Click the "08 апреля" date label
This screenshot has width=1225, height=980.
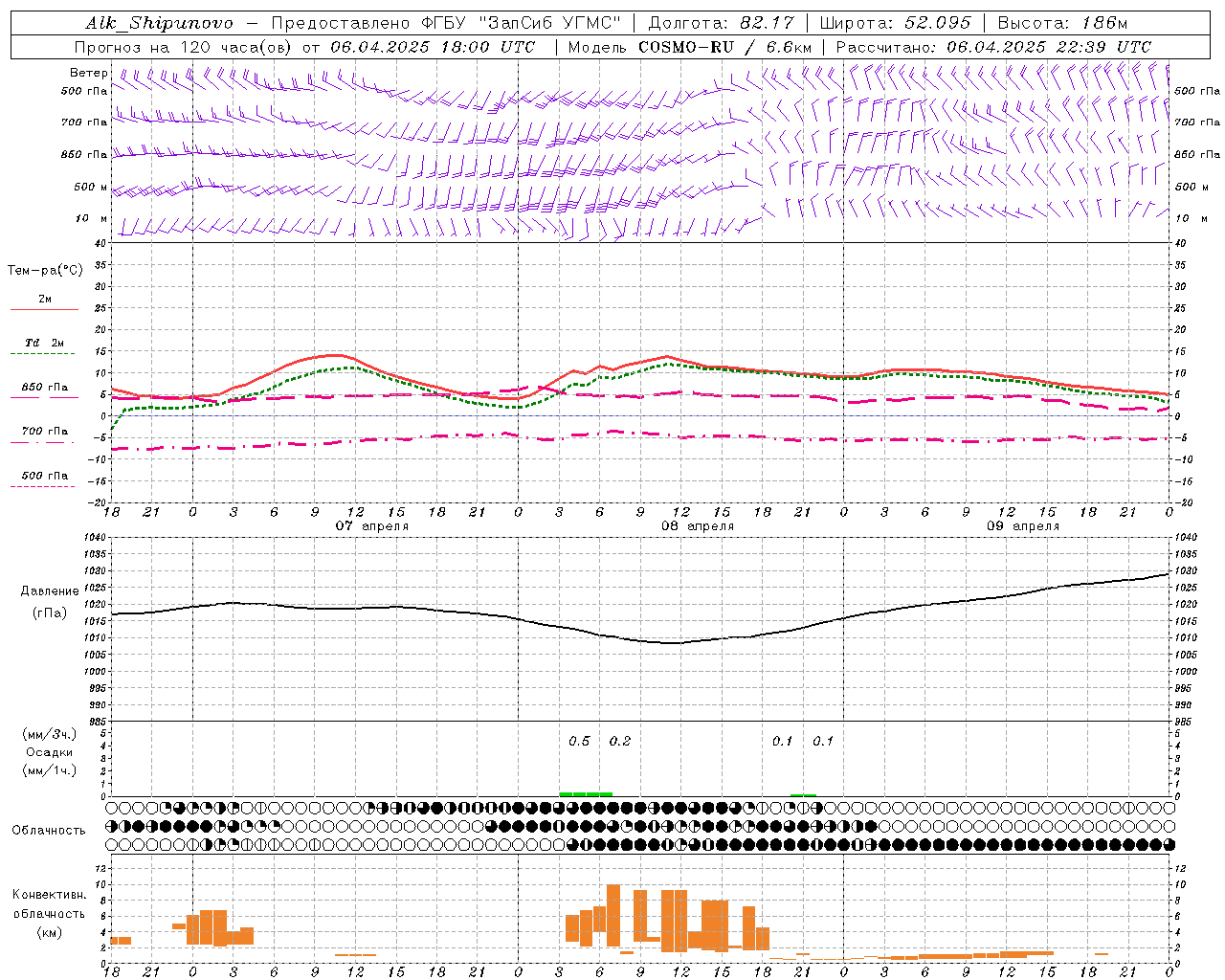[698, 525]
